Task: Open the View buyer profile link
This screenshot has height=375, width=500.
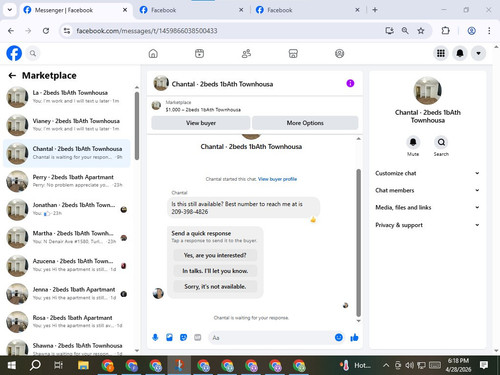Action: pos(277,179)
